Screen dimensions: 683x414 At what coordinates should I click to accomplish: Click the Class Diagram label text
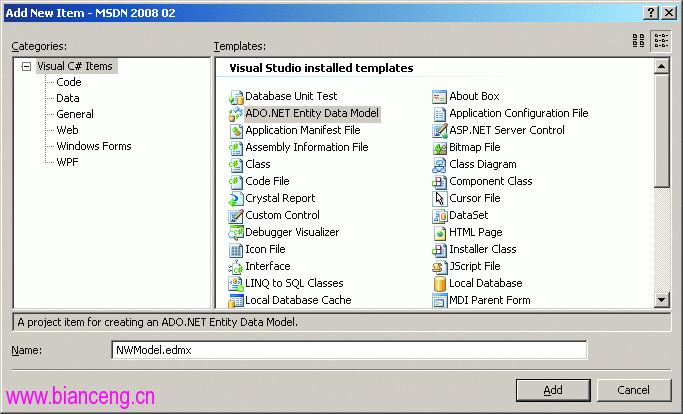[483, 164]
